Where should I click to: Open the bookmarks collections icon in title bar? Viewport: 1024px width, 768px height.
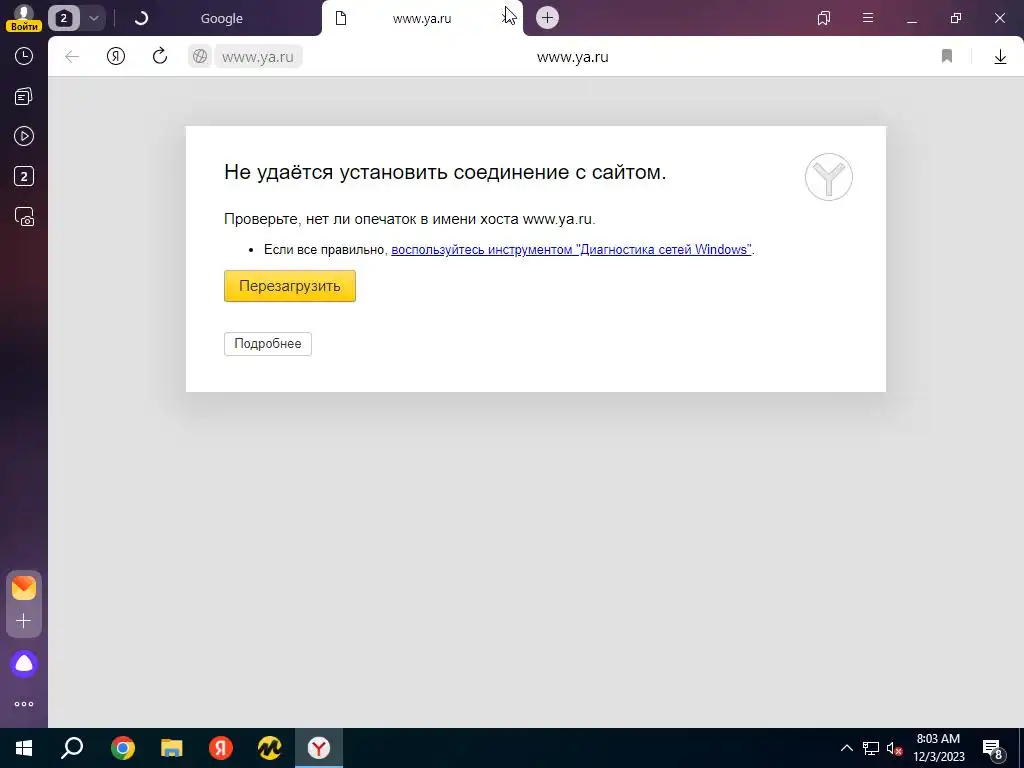click(x=824, y=18)
